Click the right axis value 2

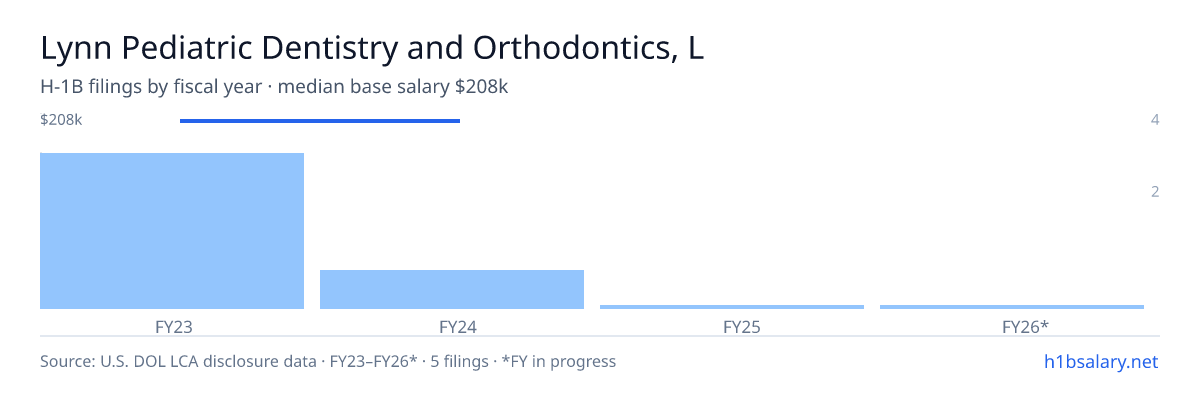1155,192
